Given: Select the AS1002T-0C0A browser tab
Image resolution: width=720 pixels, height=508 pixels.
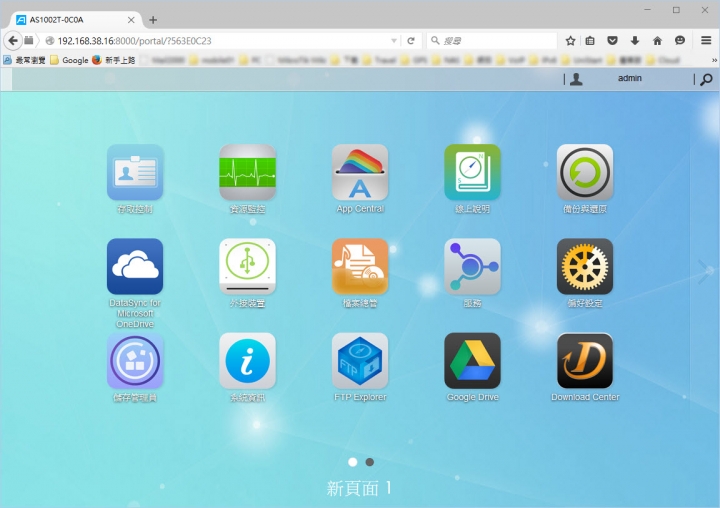Looking at the screenshot, I should click(x=76, y=20).
